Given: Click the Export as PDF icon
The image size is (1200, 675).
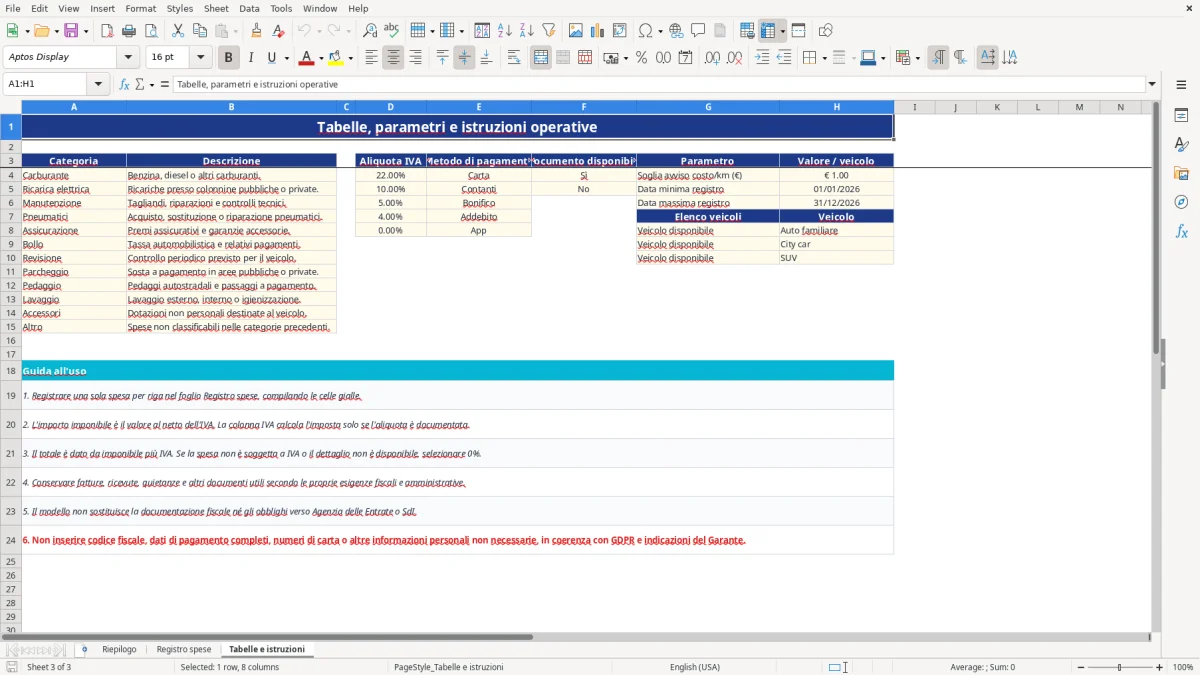Looking at the screenshot, I should pyautogui.click(x=107, y=31).
